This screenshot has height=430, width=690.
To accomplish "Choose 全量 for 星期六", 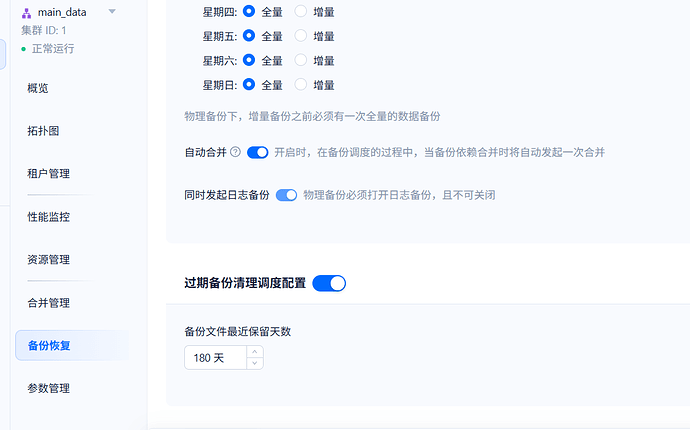I will click(250, 60).
